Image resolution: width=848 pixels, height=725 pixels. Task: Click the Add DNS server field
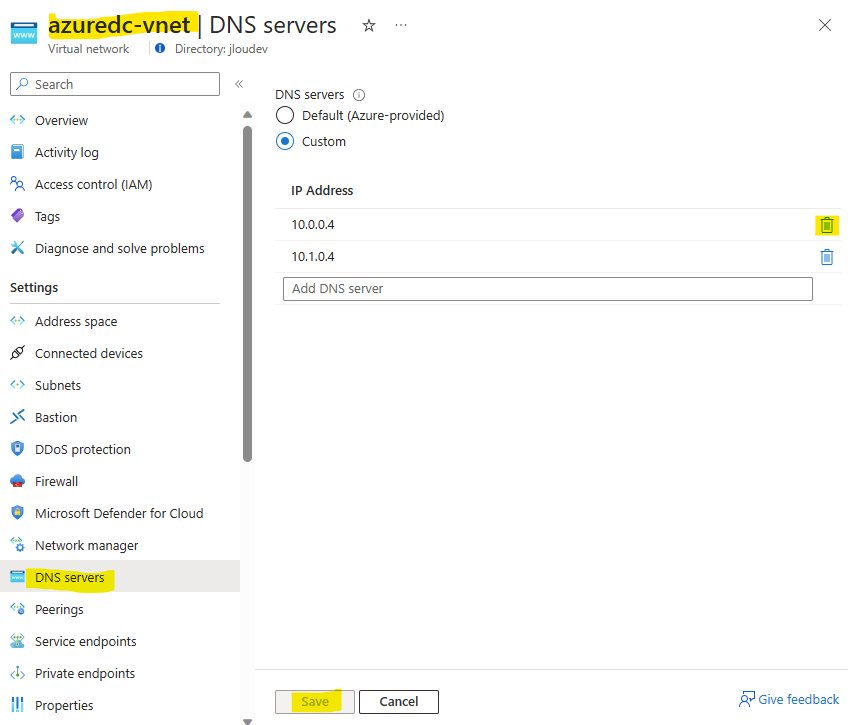(547, 289)
